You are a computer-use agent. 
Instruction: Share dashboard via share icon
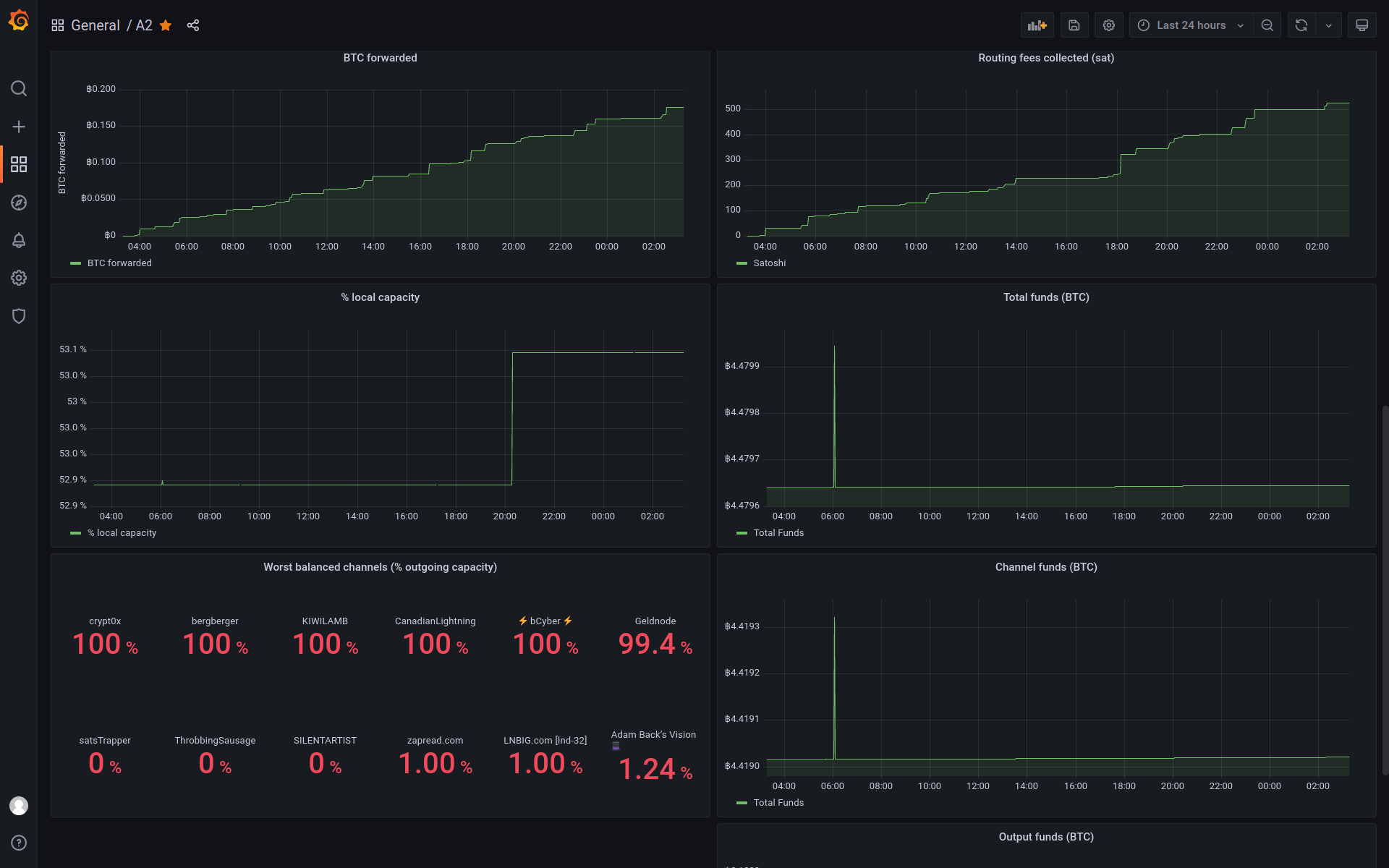coord(193,25)
